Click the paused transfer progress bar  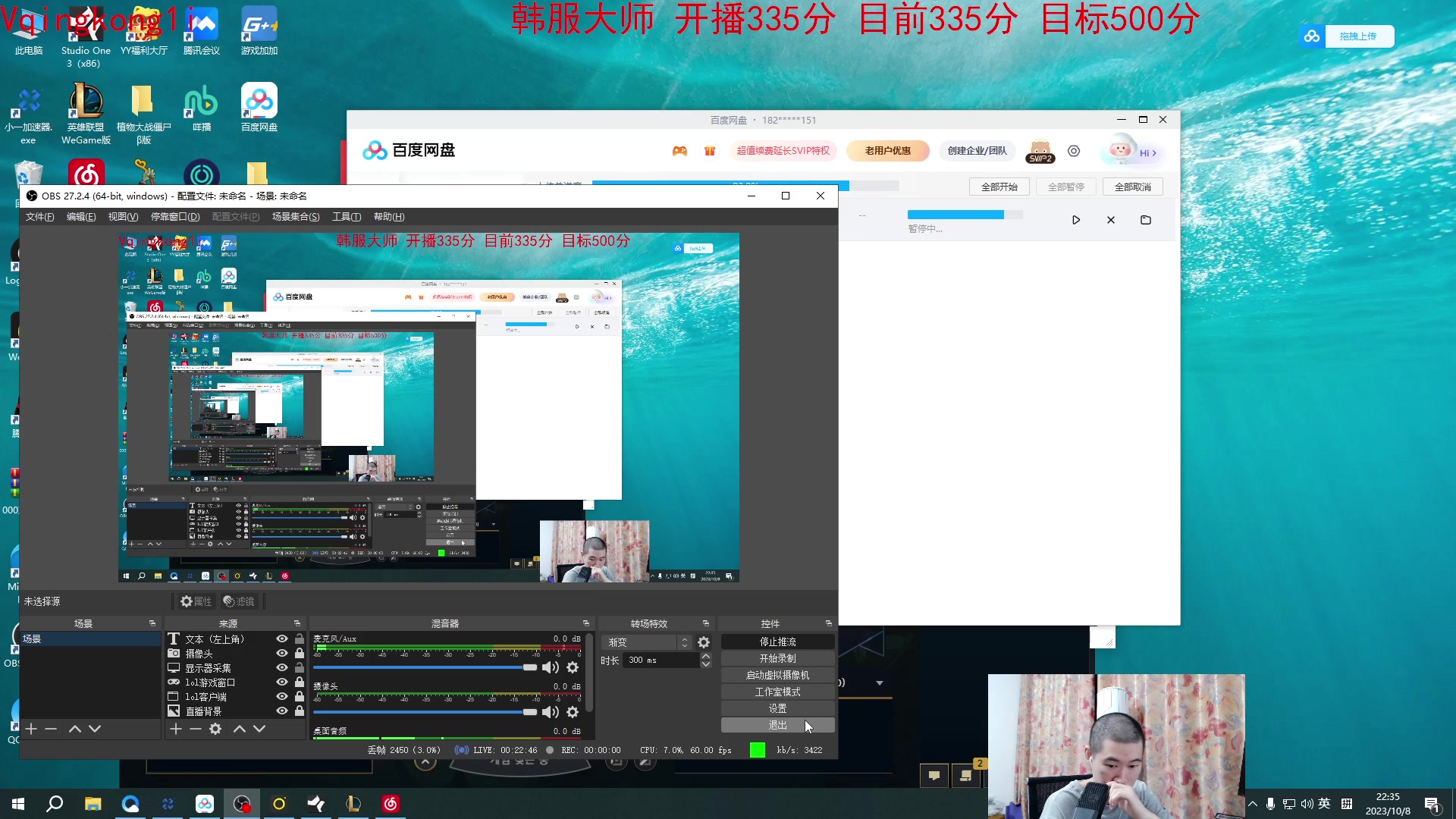[x=965, y=215]
